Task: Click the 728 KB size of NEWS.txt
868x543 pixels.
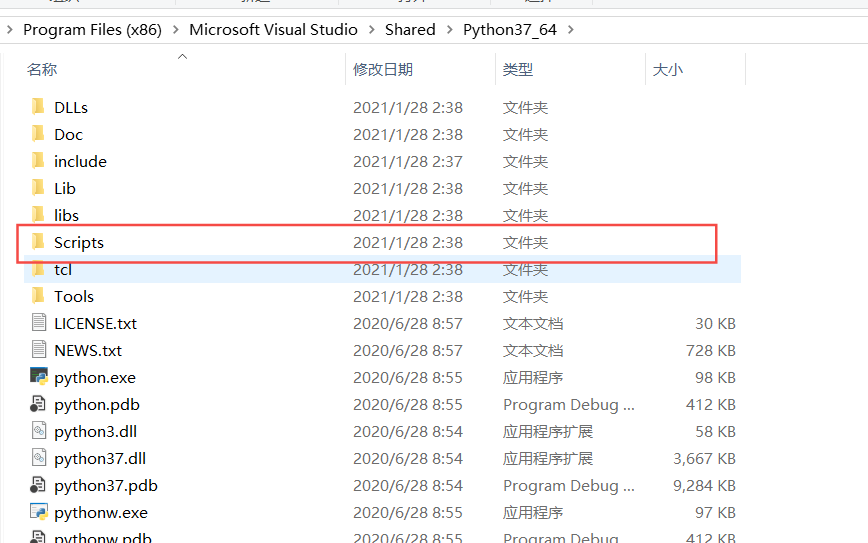Action: pyautogui.click(x=711, y=351)
